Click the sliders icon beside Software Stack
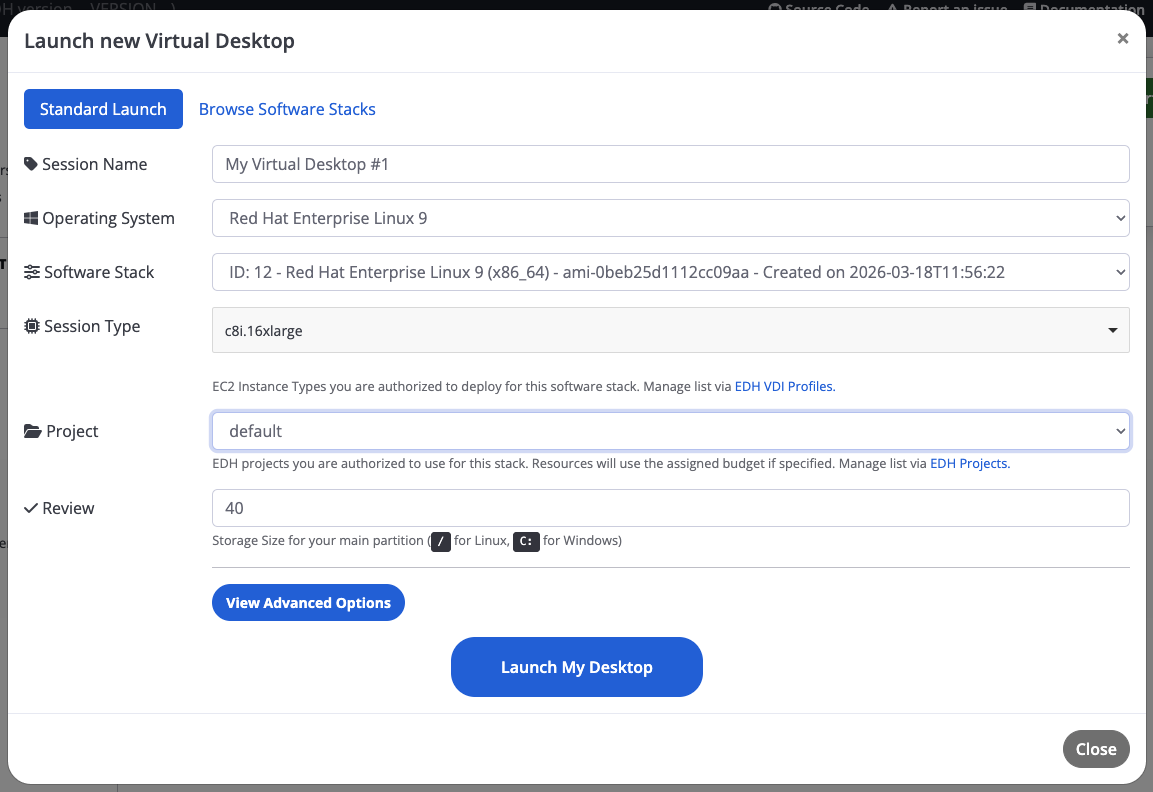Screen dimensions: 1153x792 (32, 272)
